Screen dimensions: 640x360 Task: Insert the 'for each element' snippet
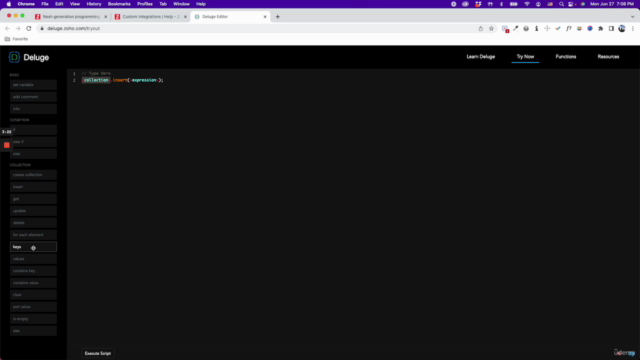(x=33, y=235)
